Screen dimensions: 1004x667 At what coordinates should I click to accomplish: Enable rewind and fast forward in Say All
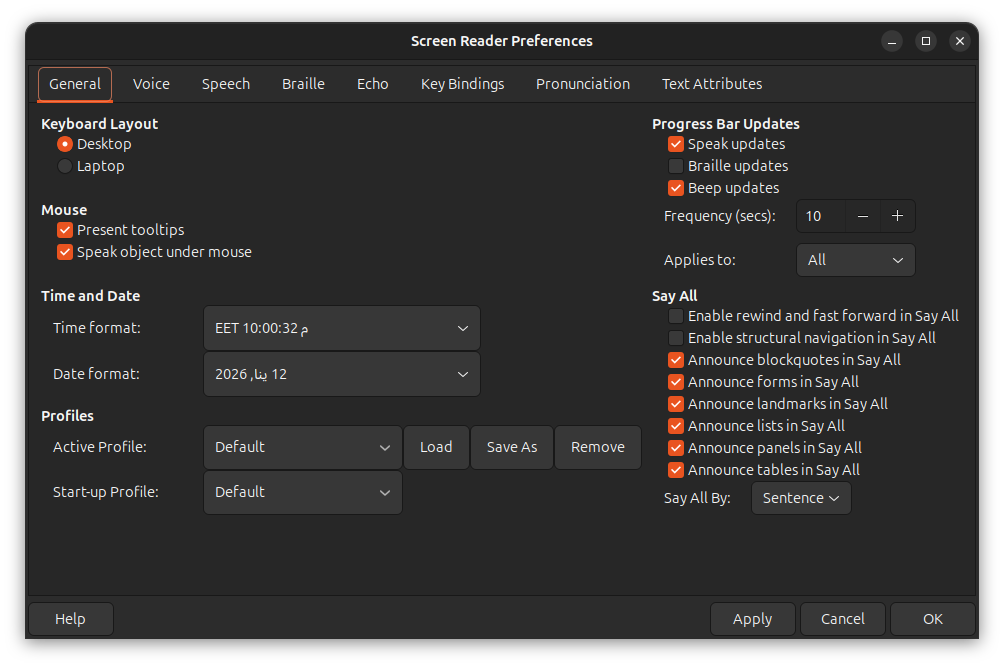676,316
